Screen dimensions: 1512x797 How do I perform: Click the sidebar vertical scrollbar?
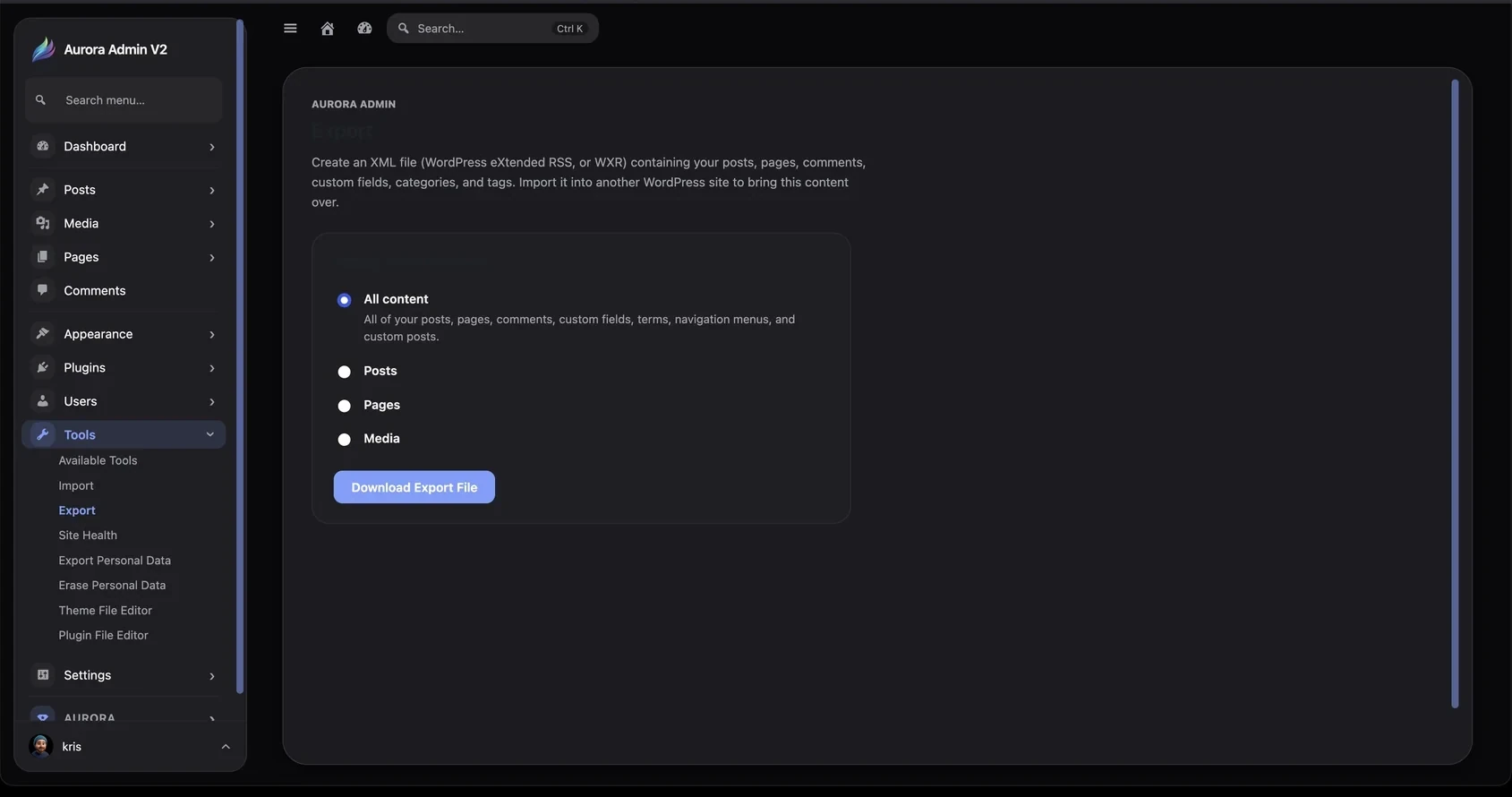coord(239,356)
